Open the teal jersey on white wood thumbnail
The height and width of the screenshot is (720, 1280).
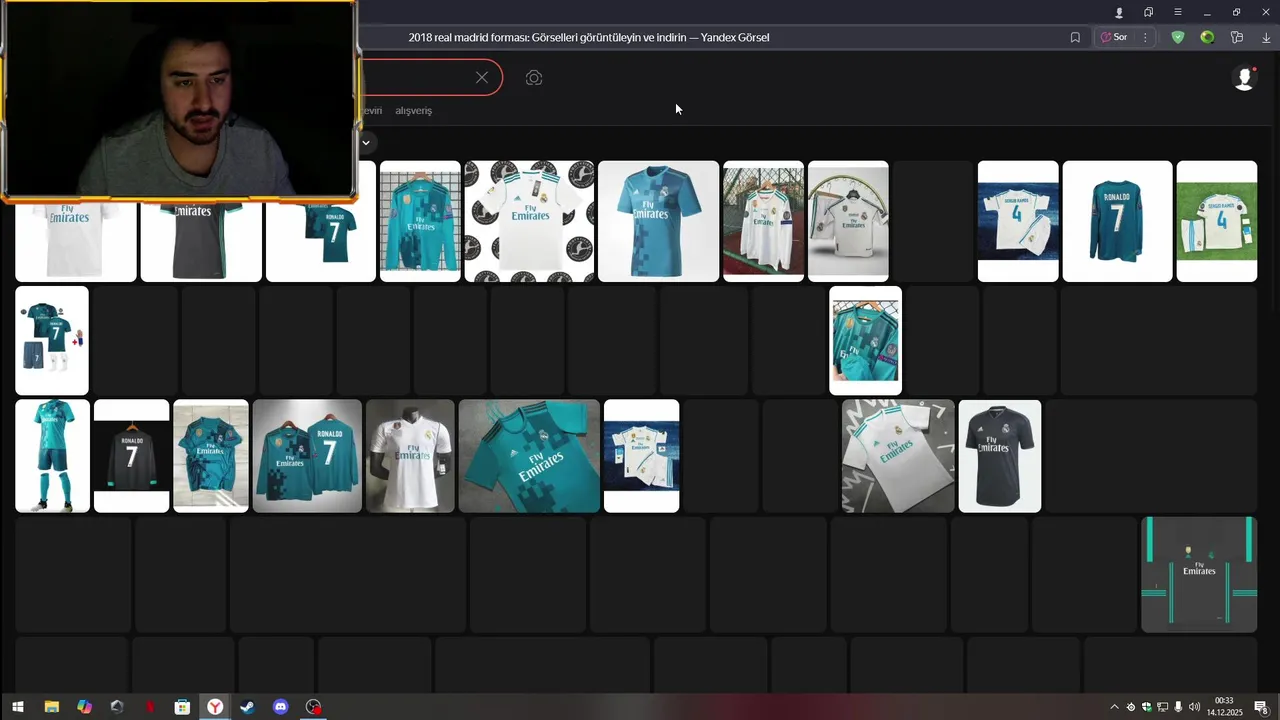(211, 456)
